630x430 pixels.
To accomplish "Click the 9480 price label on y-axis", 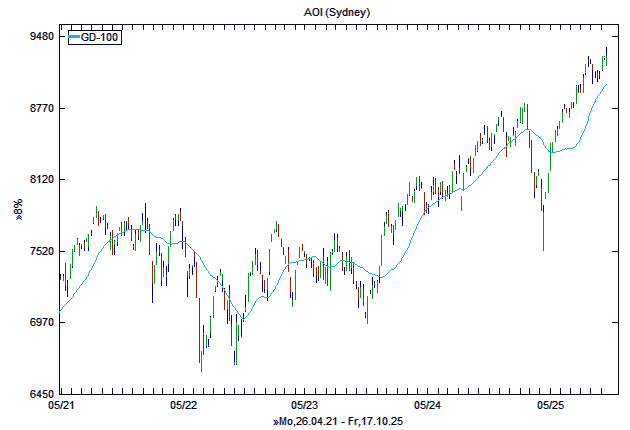I will point(41,36).
